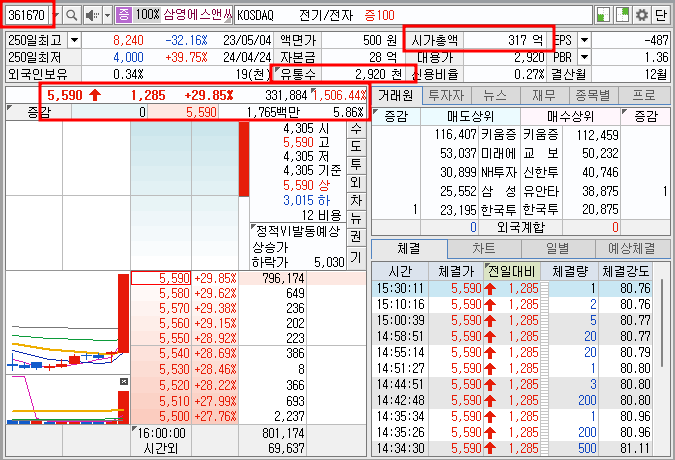Open settings with the gear icon
This screenshot has height=460, width=675.
[641, 15]
